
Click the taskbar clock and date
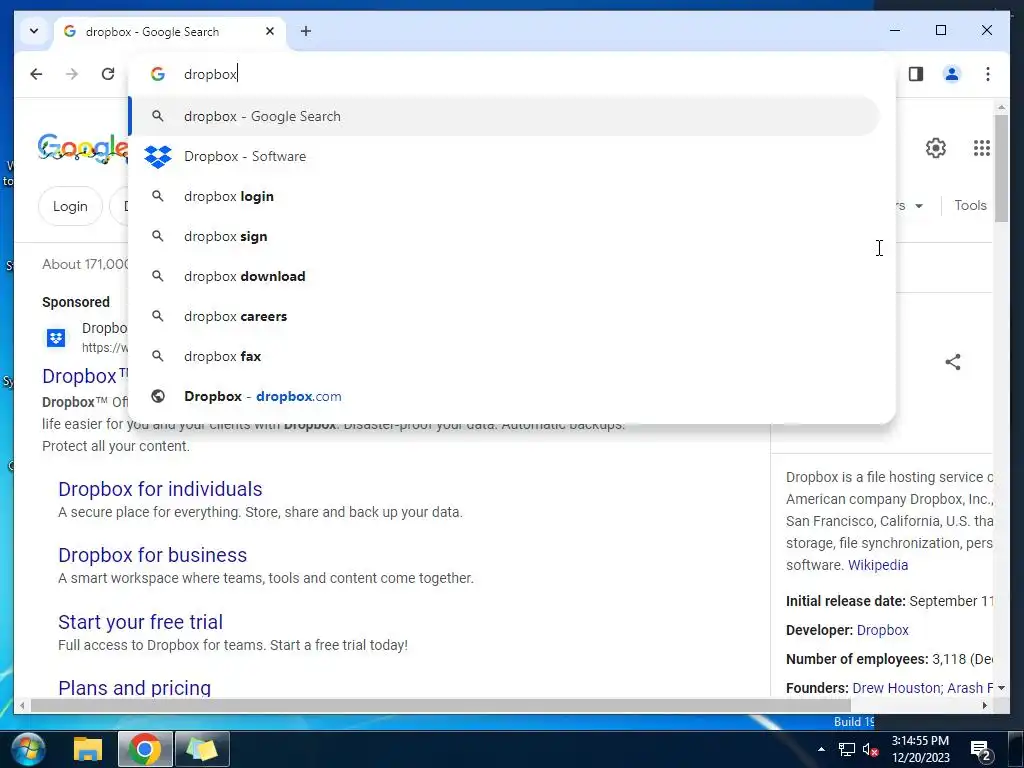tap(920, 749)
